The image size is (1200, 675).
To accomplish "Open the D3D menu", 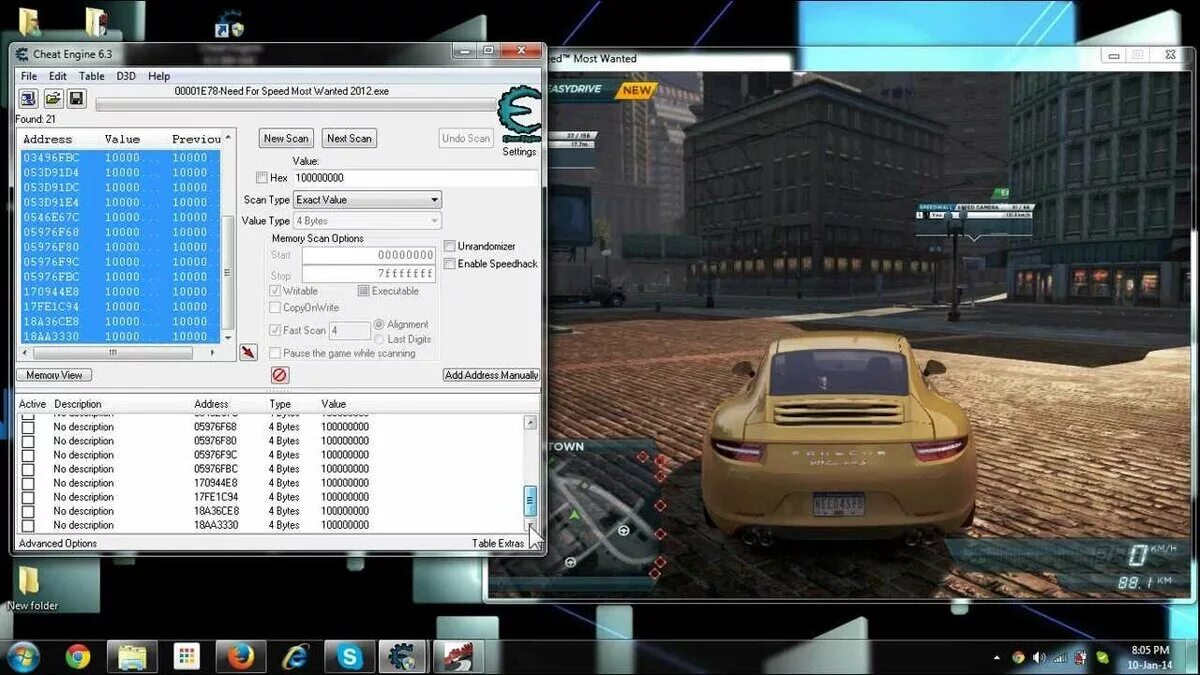I will (126, 76).
